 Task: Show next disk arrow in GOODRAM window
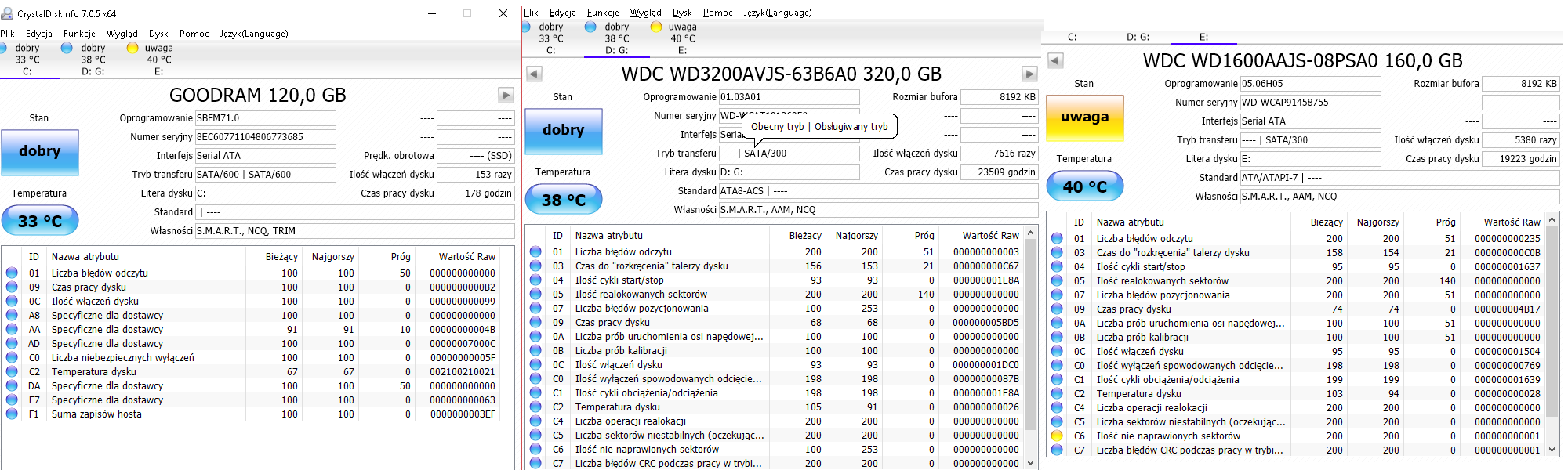click(x=506, y=95)
